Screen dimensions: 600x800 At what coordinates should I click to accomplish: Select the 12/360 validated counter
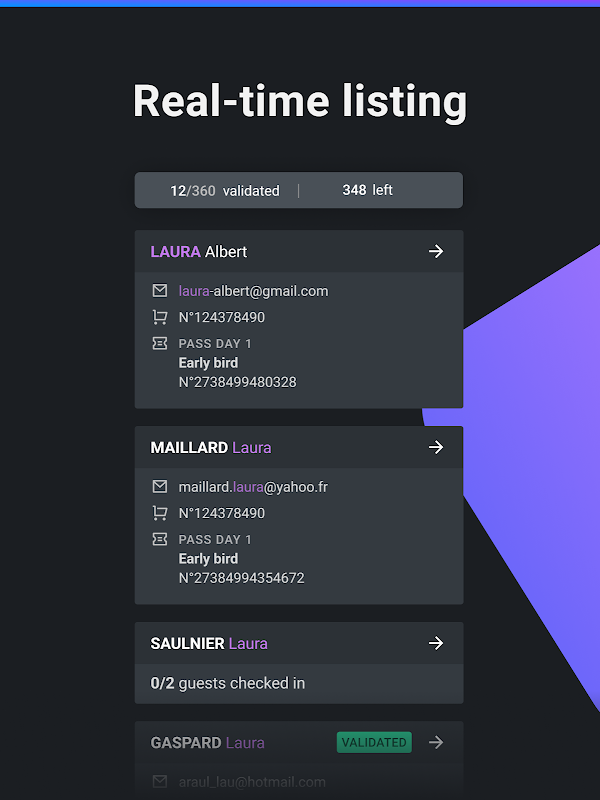click(x=225, y=190)
